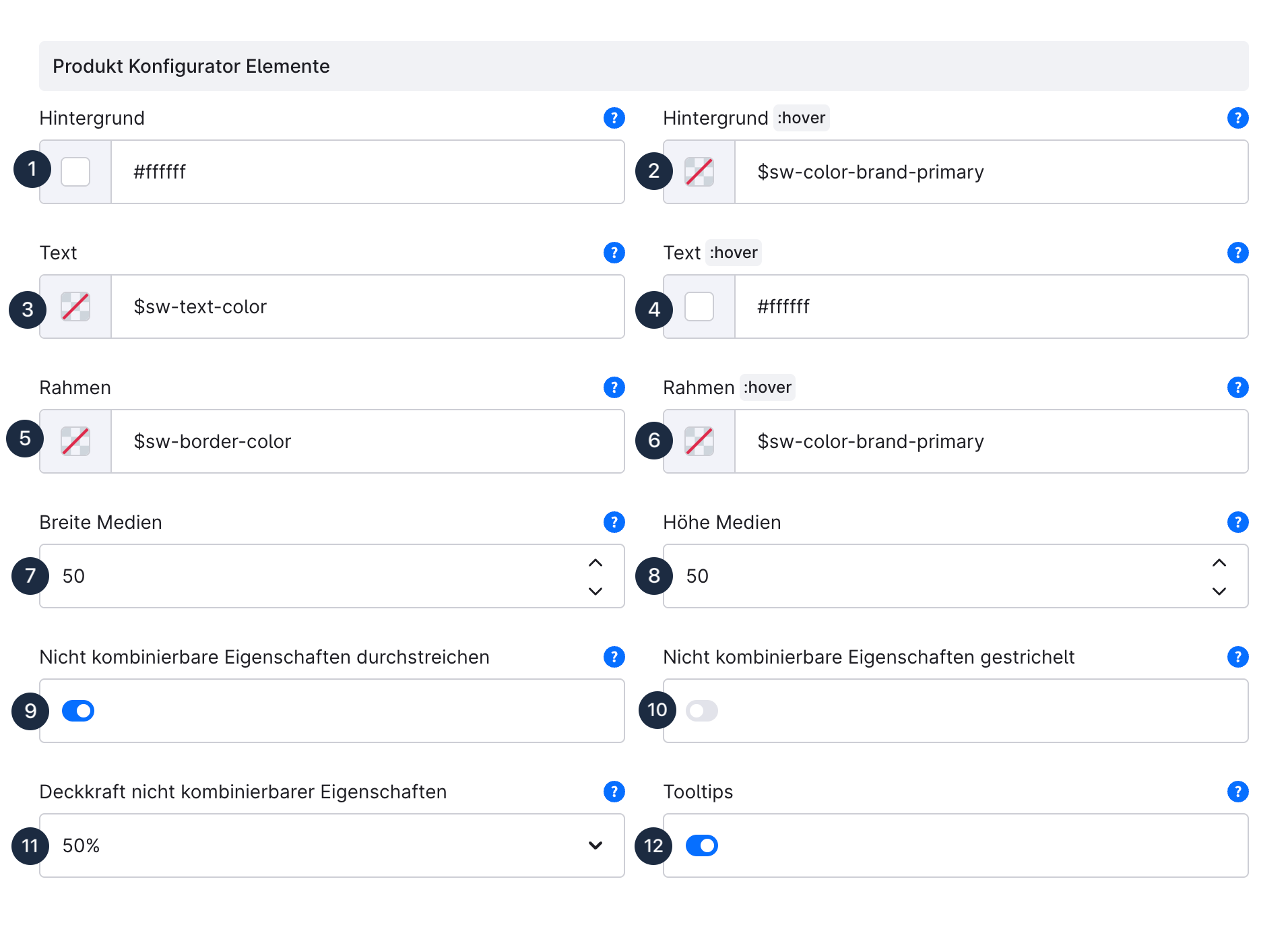Click help icon for Hintergrund :hover field

(x=1237, y=118)
